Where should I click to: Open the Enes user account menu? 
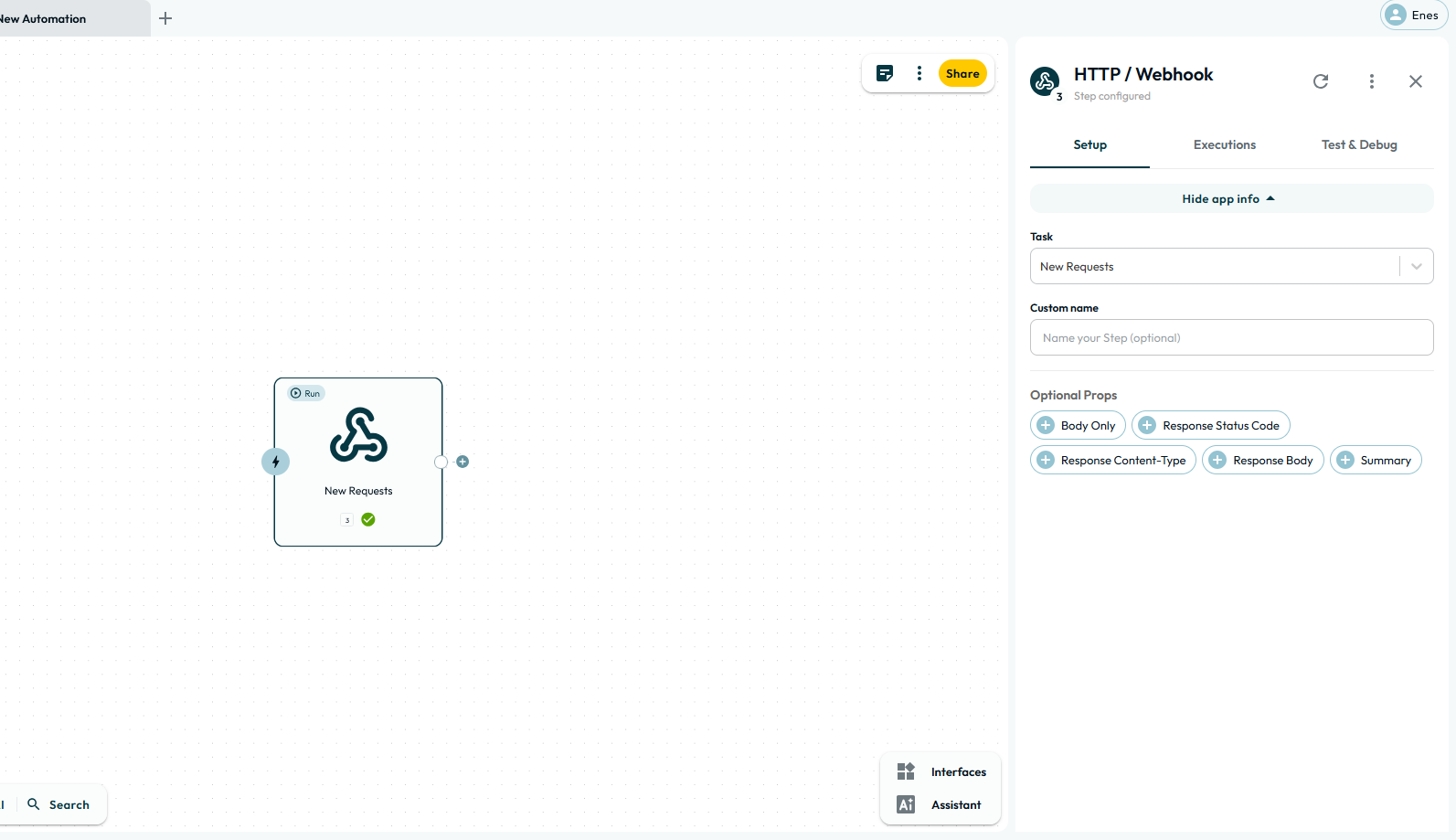coord(1413,16)
